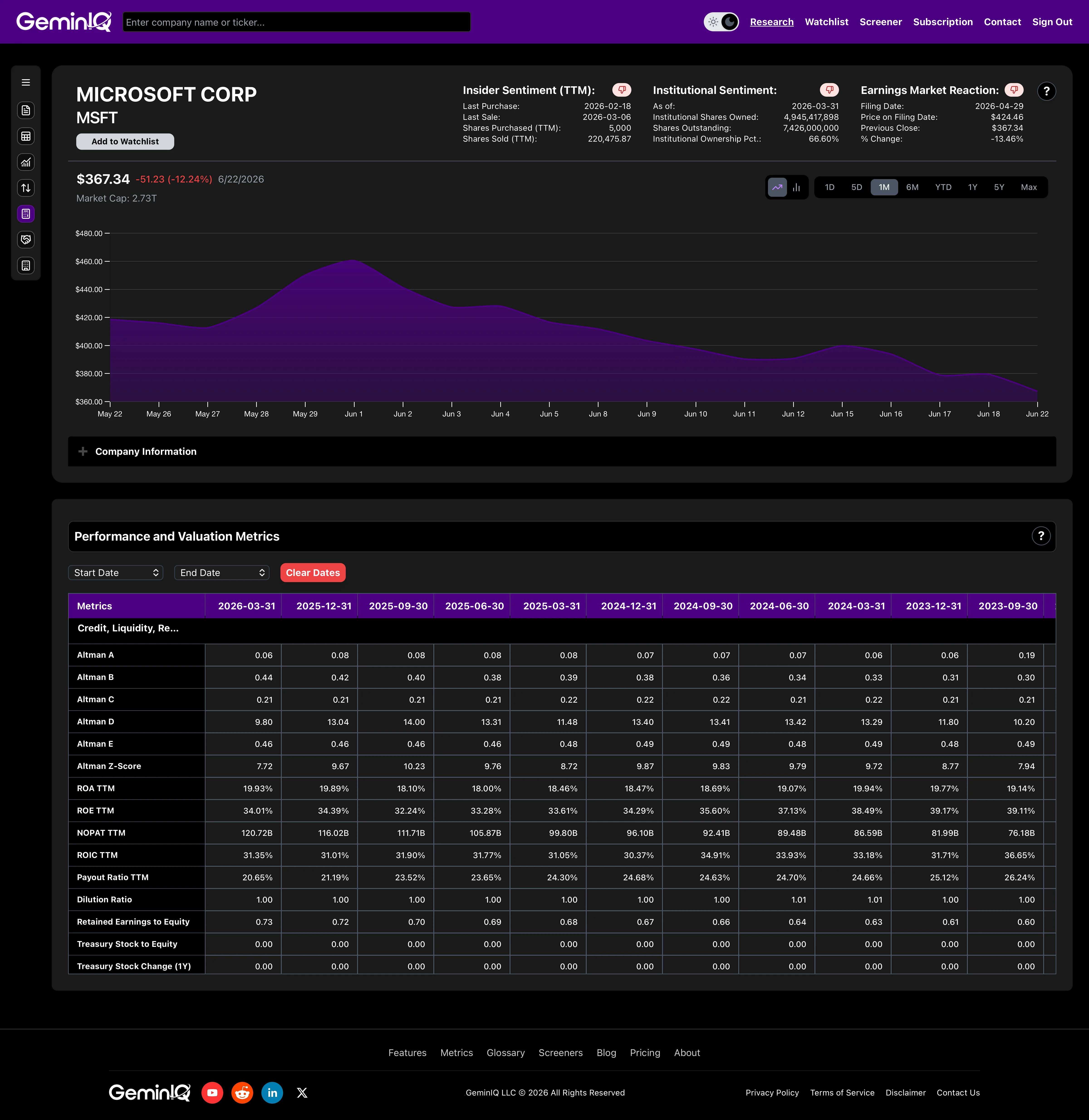1089x1120 pixels.
Task: Open the handshake sidebar icon
Action: [x=26, y=240]
